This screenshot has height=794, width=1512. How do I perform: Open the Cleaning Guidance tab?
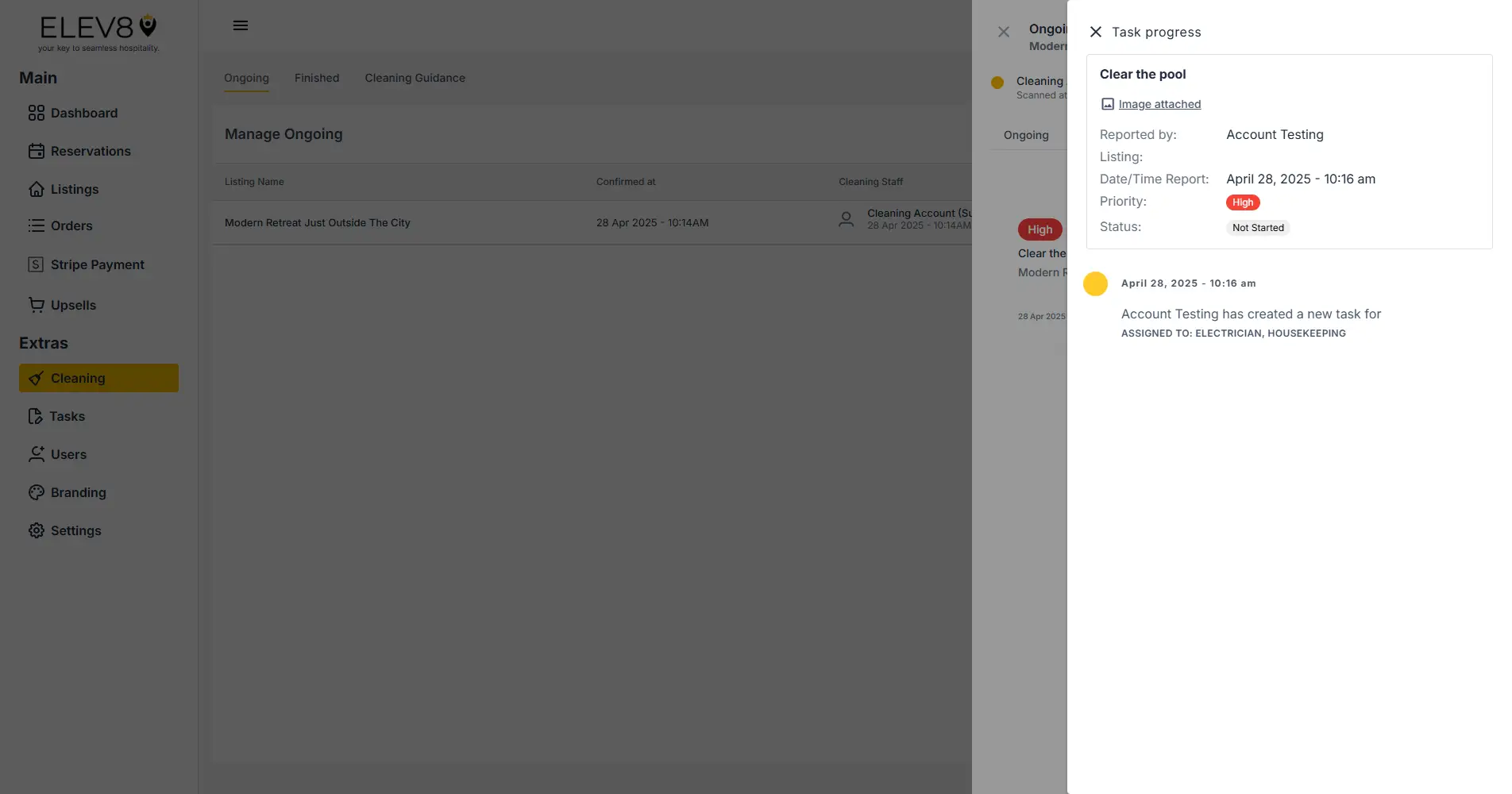415,78
